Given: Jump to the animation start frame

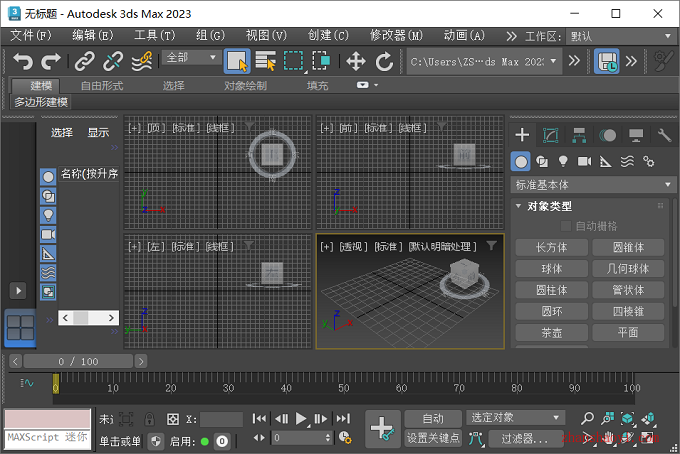Looking at the screenshot, I should [259, 419].
